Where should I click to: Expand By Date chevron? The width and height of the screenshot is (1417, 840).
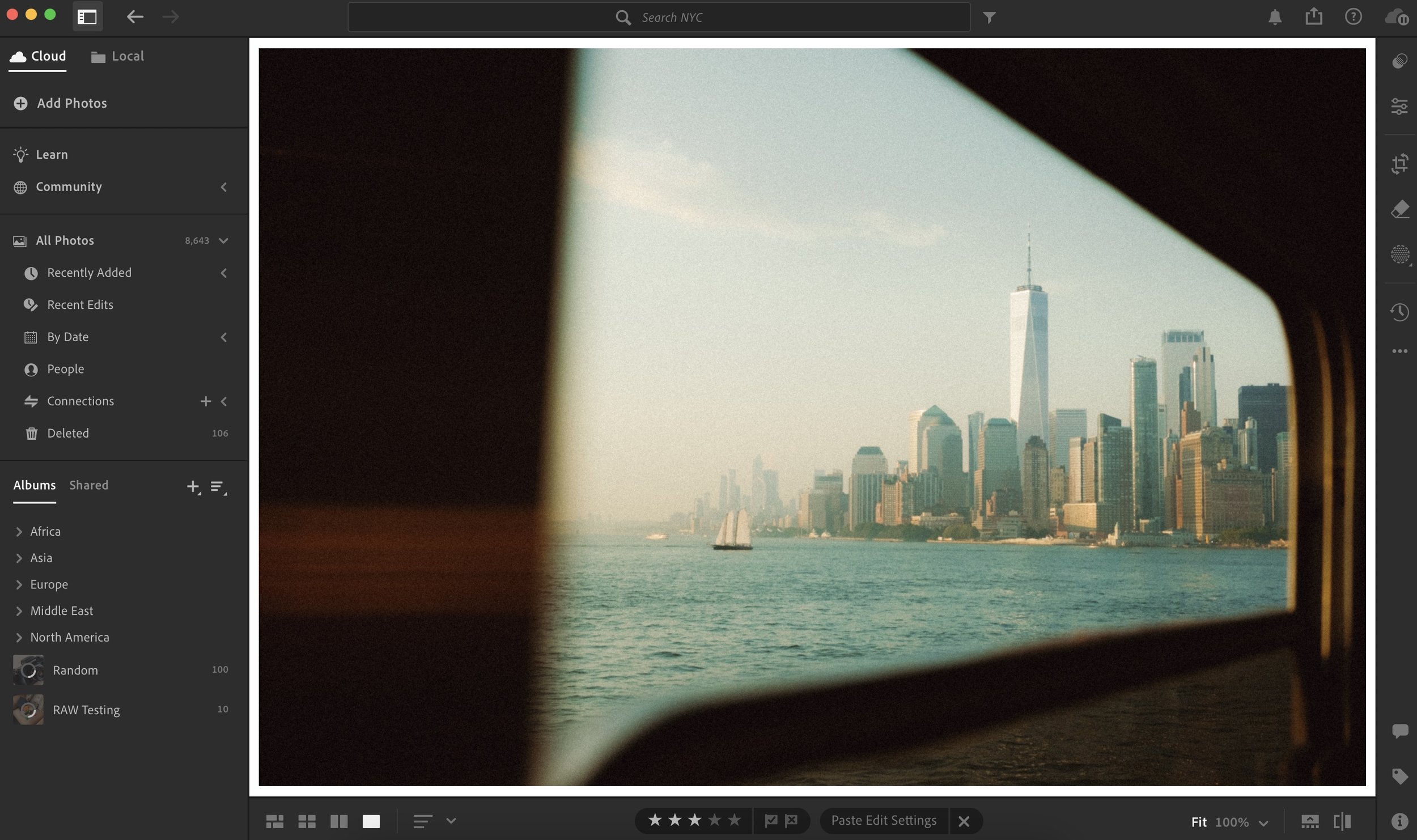click(224, 337)
